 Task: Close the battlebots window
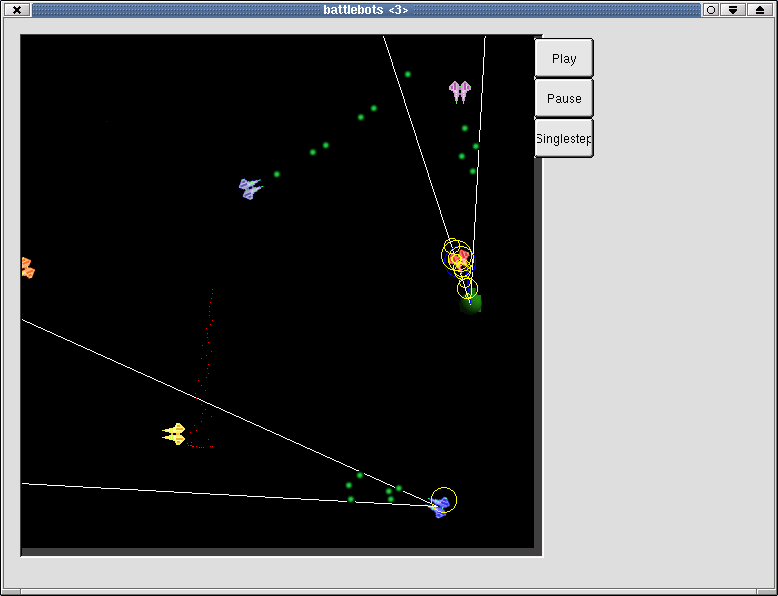coord(16,10)
